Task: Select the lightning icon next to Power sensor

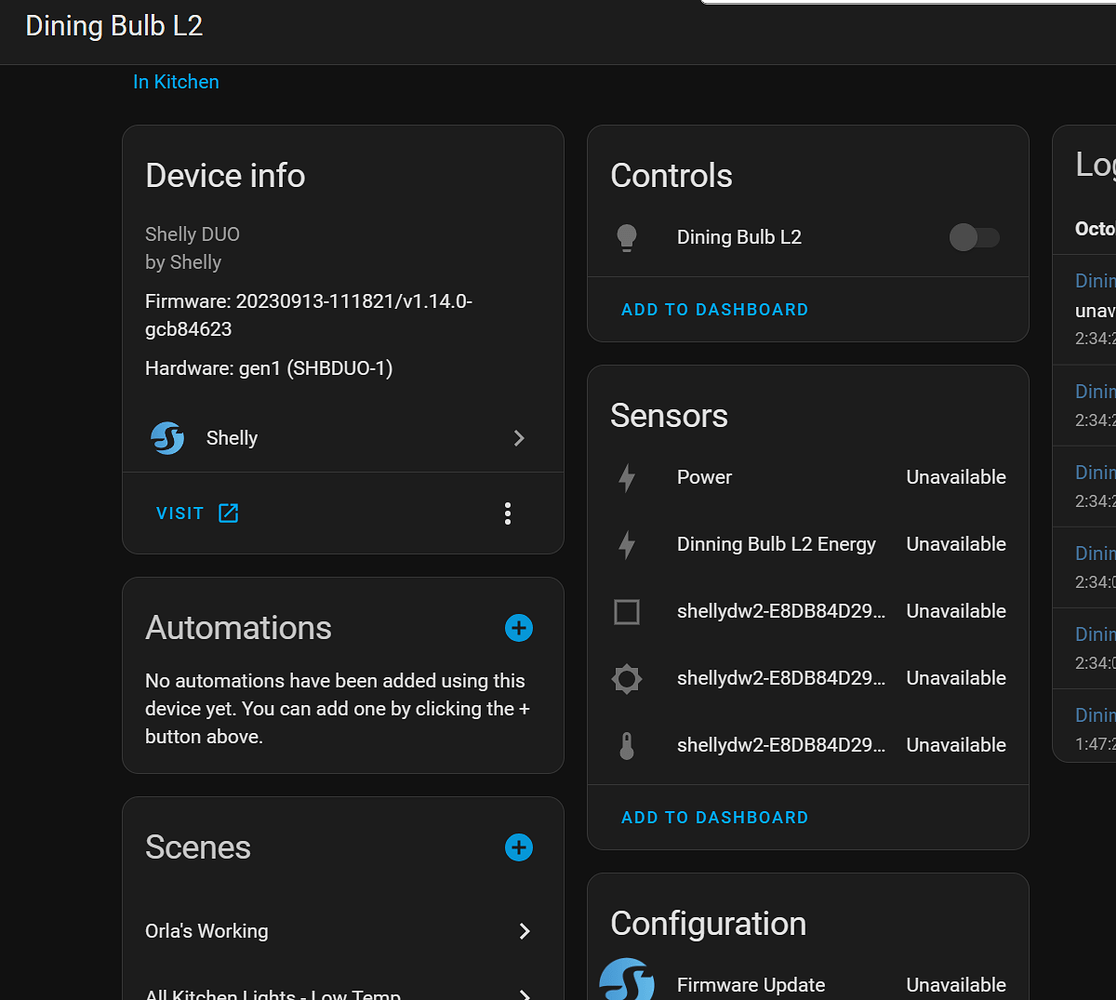Action: click(x=627, y=477)
